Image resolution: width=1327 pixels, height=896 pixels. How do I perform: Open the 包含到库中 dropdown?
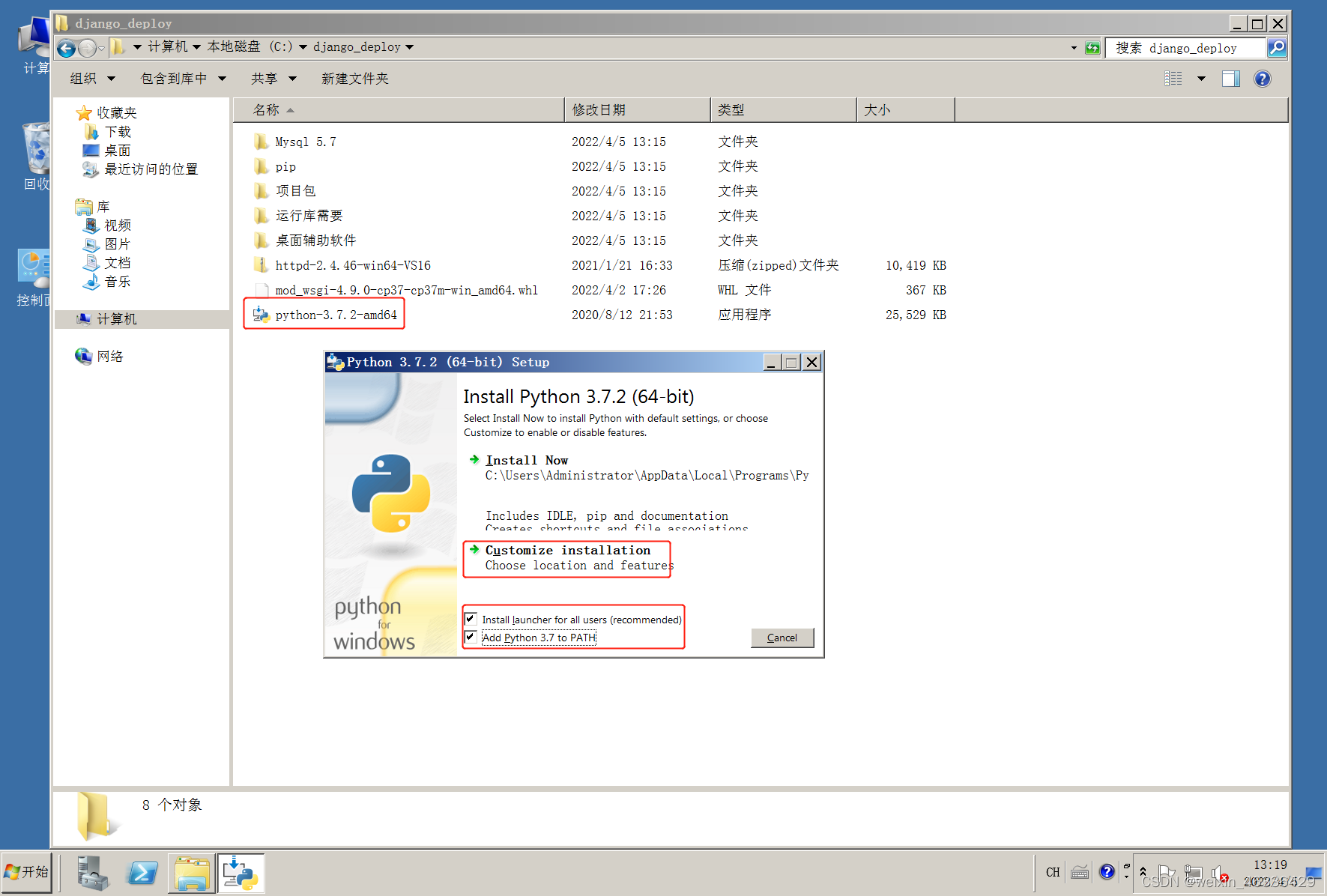pos(184,79)
